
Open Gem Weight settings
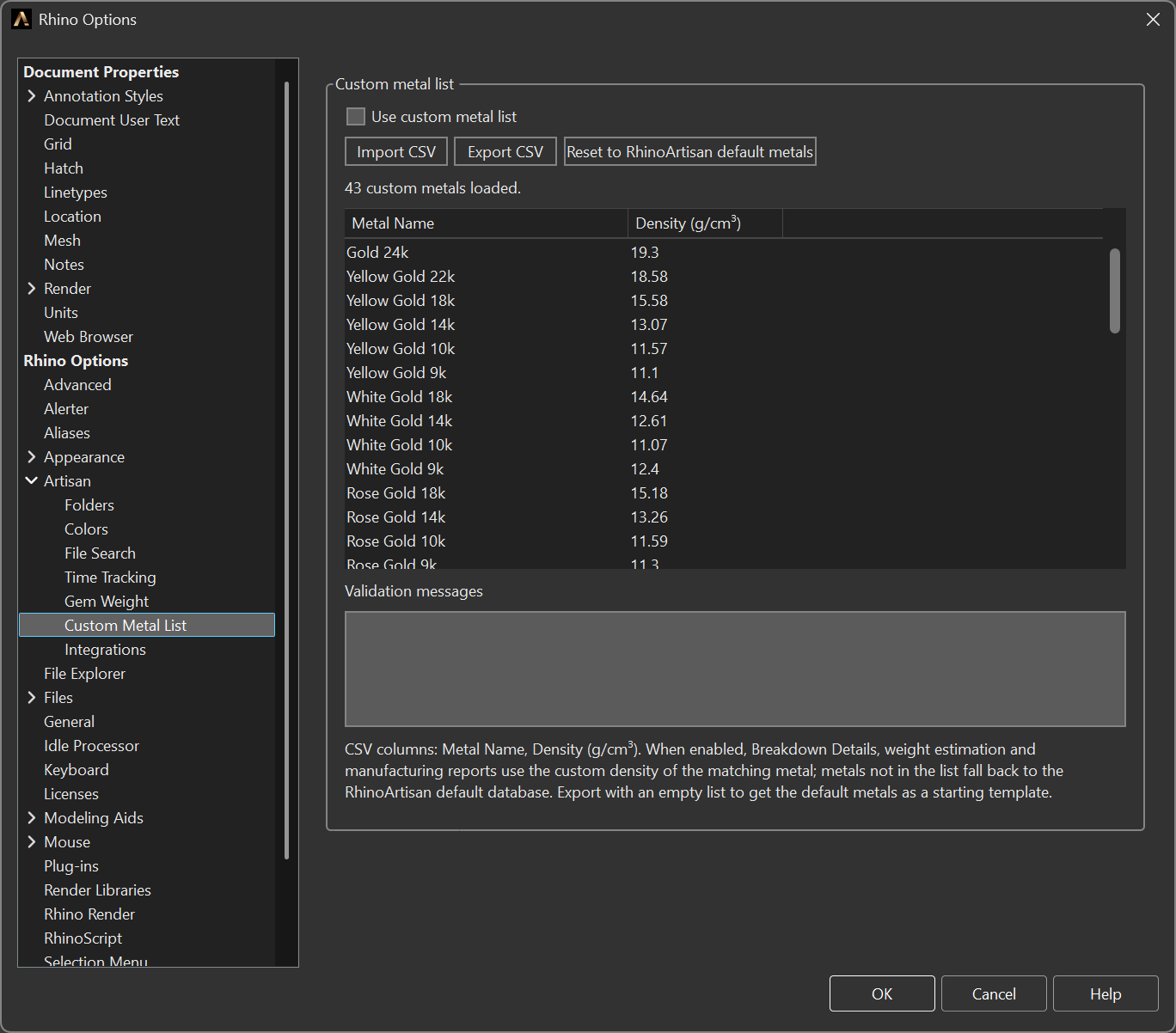[107, 601]
